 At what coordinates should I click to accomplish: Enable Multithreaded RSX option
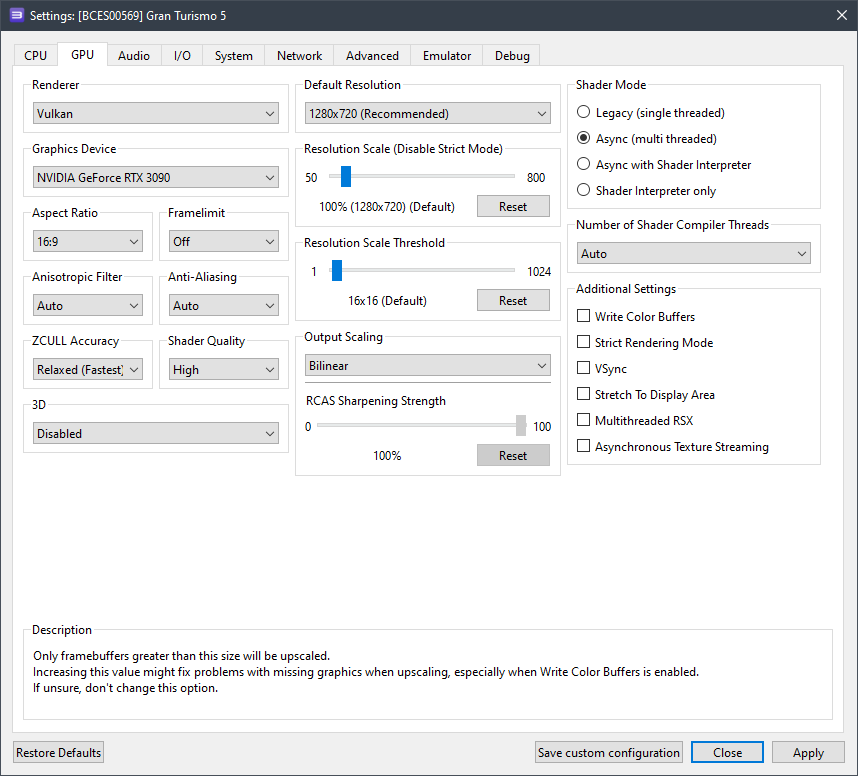584,421
